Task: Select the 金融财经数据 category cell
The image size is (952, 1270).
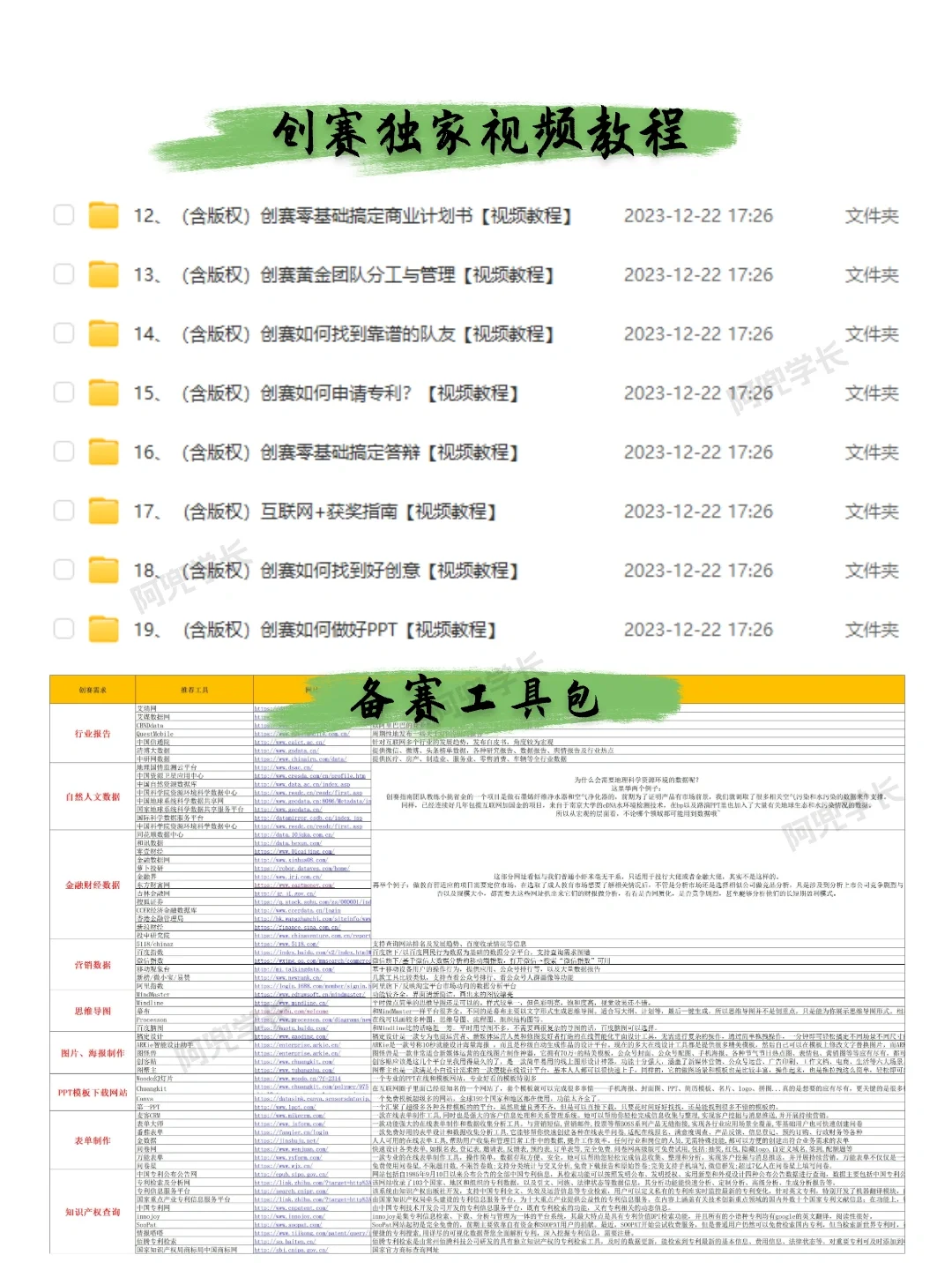Action: tap(93, 885)
